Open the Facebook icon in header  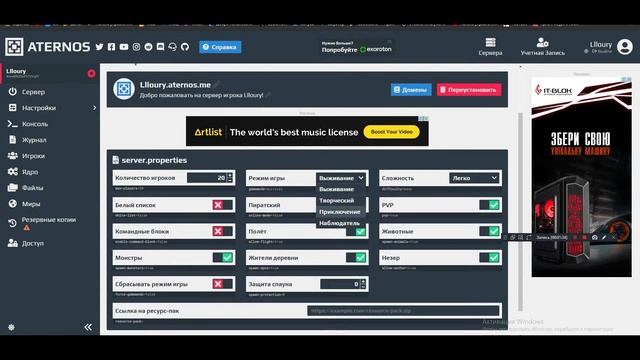coord(111,47)
